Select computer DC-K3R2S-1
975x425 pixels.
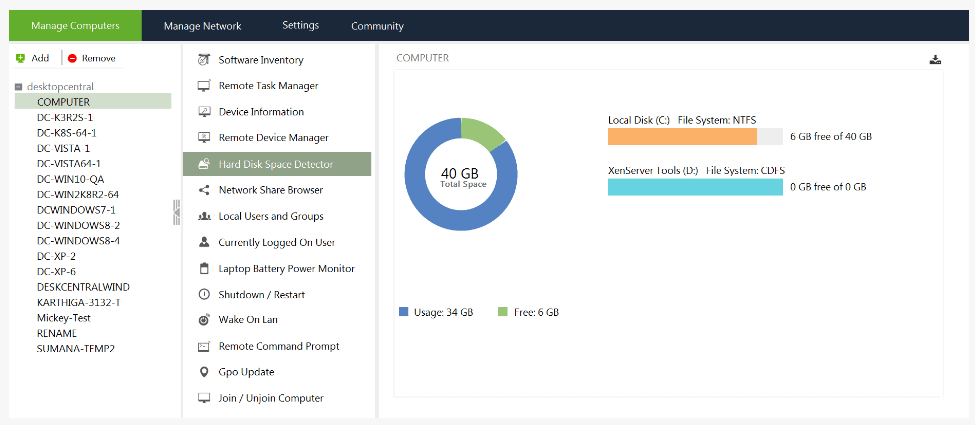(x=65, y=117)
